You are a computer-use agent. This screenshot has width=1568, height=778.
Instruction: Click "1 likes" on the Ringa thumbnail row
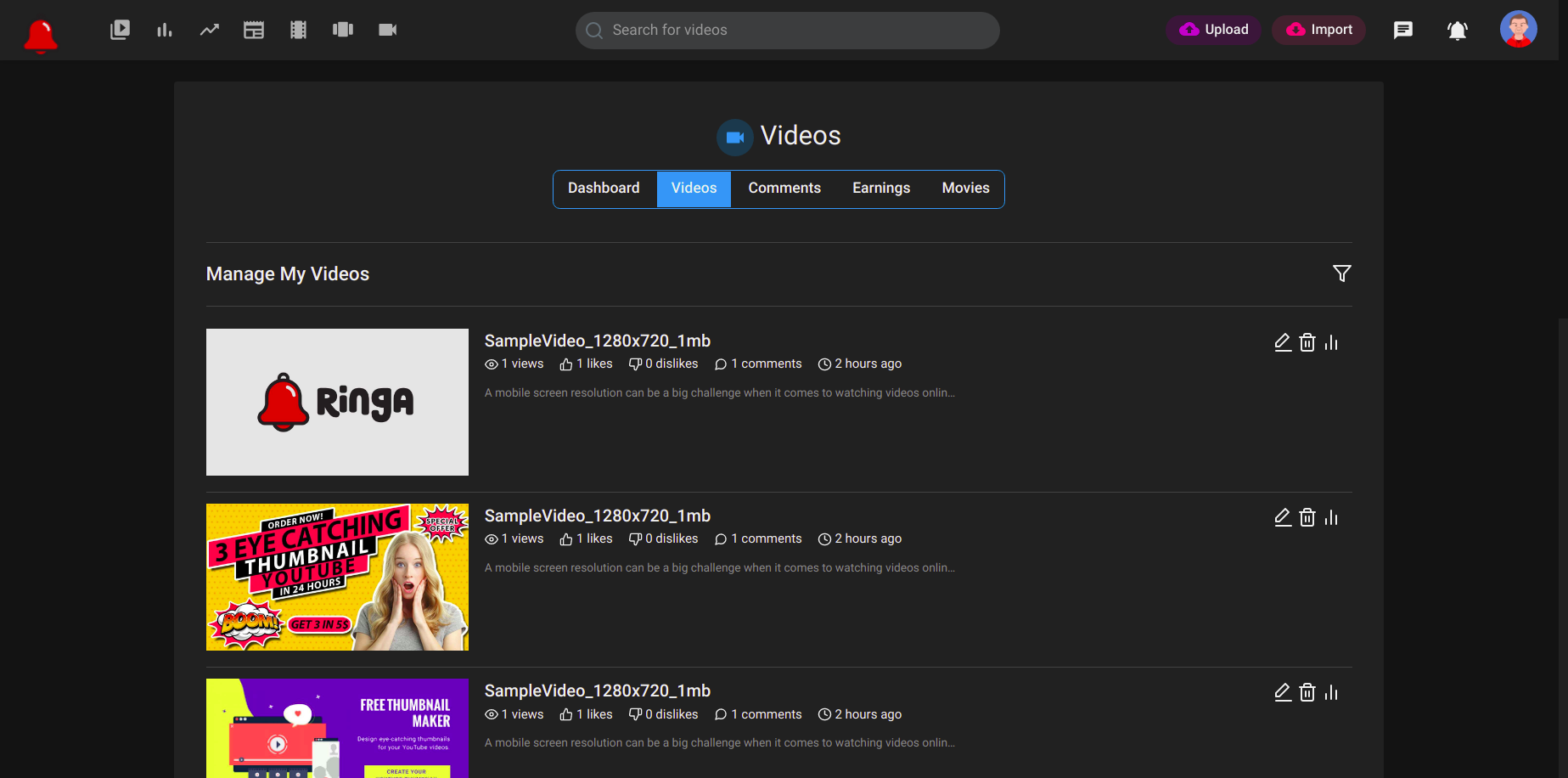(x=586, y=364)
